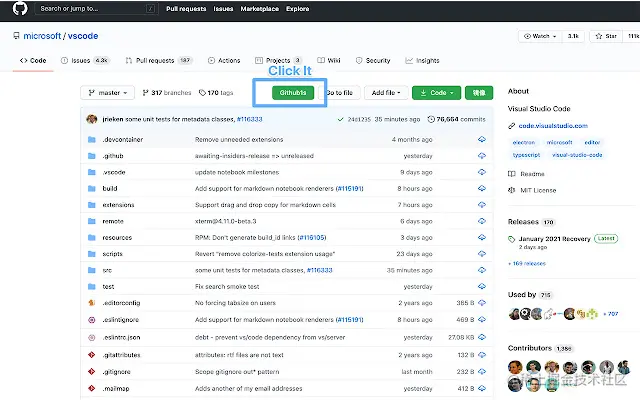This screenshot has width=640, height=400.
Task: Click the download icon for .gitignore
Action: [482, 372]
